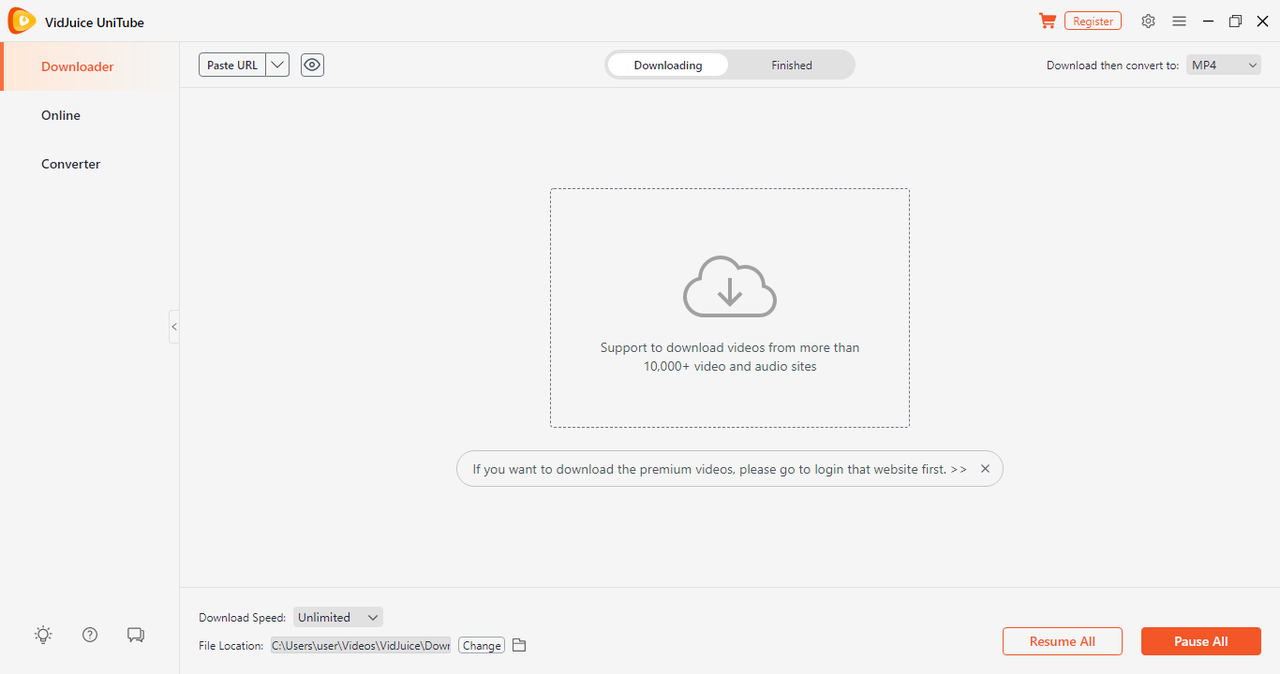Restore down the application window

coord(1236,21)
